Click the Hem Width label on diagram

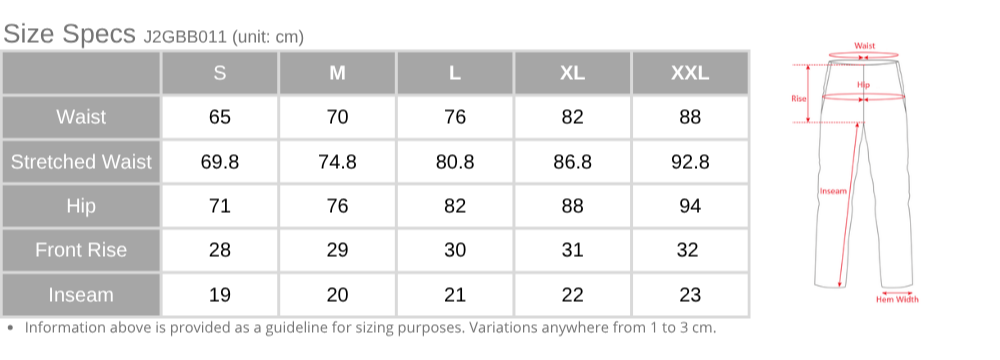pyautogui.click(x=897, y=299)
